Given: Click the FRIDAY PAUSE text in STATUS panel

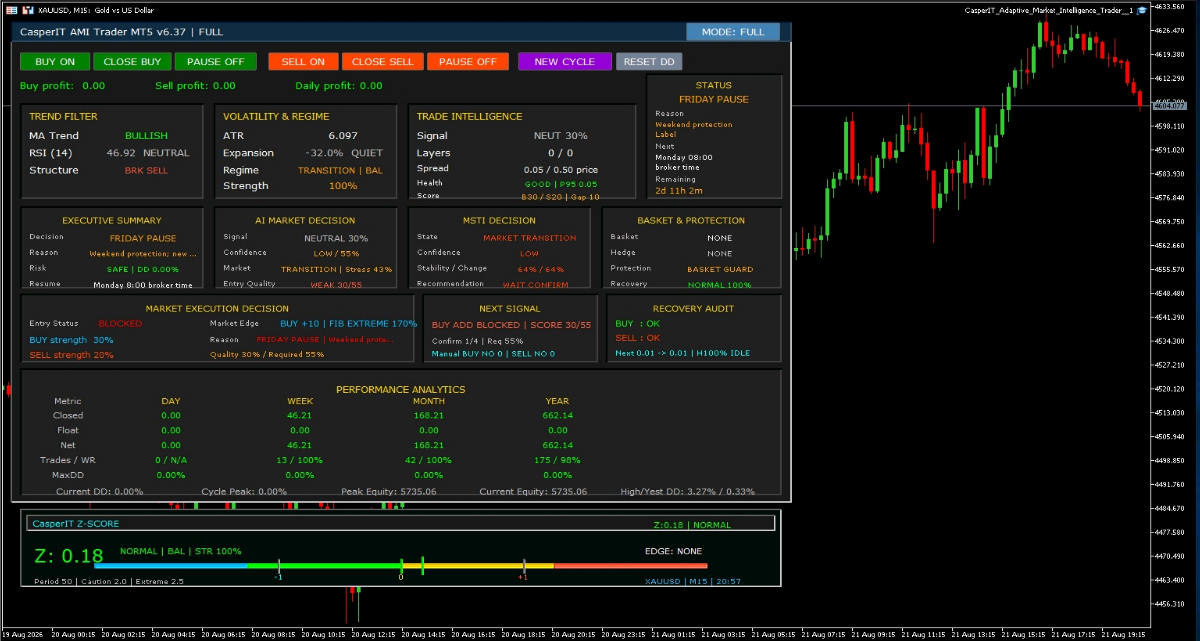Looking at the screenshot, I should (x=713, y=99).
